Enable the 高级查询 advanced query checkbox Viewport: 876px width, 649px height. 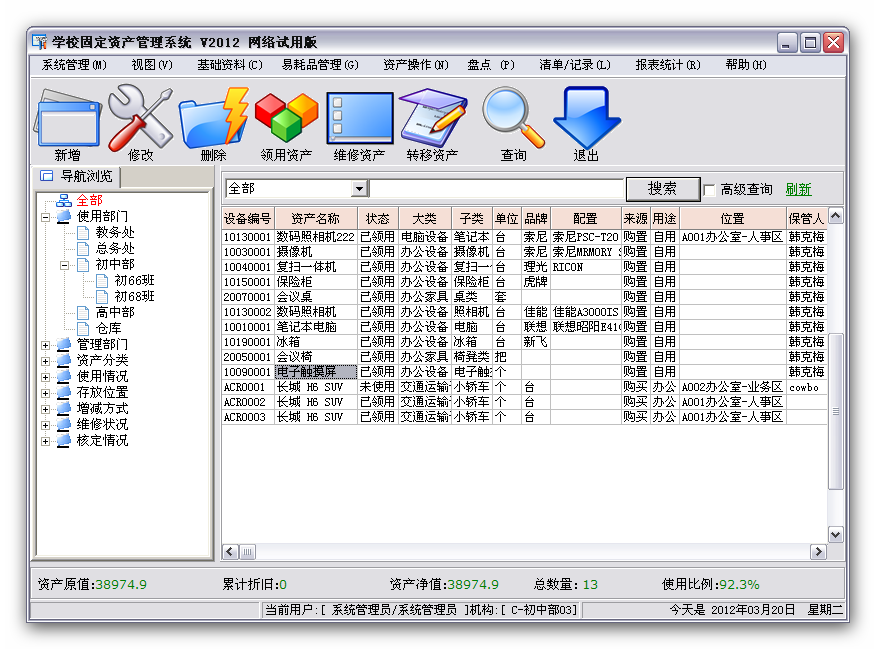tap(707, 189)
